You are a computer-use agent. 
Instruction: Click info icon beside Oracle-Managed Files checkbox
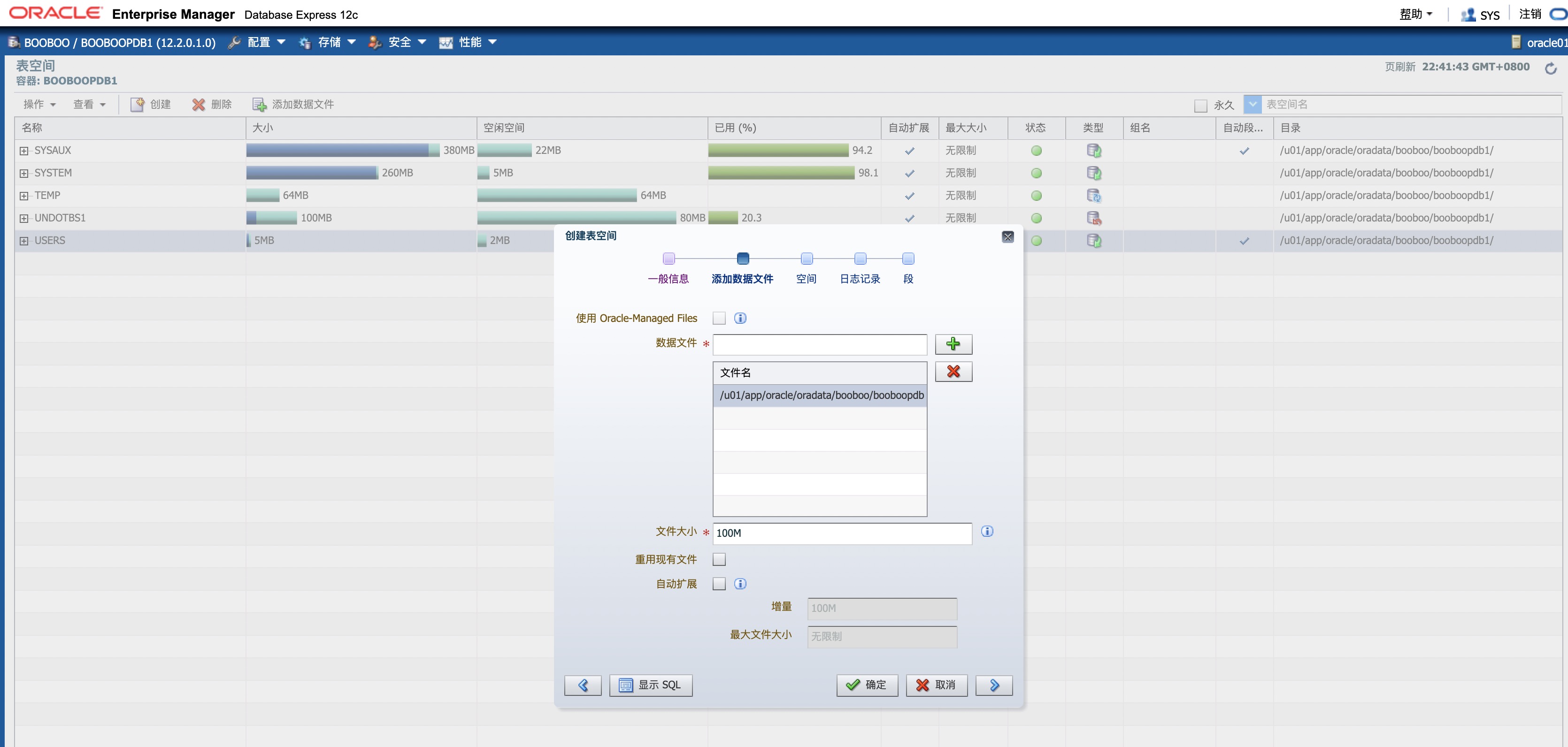[739, 318]
